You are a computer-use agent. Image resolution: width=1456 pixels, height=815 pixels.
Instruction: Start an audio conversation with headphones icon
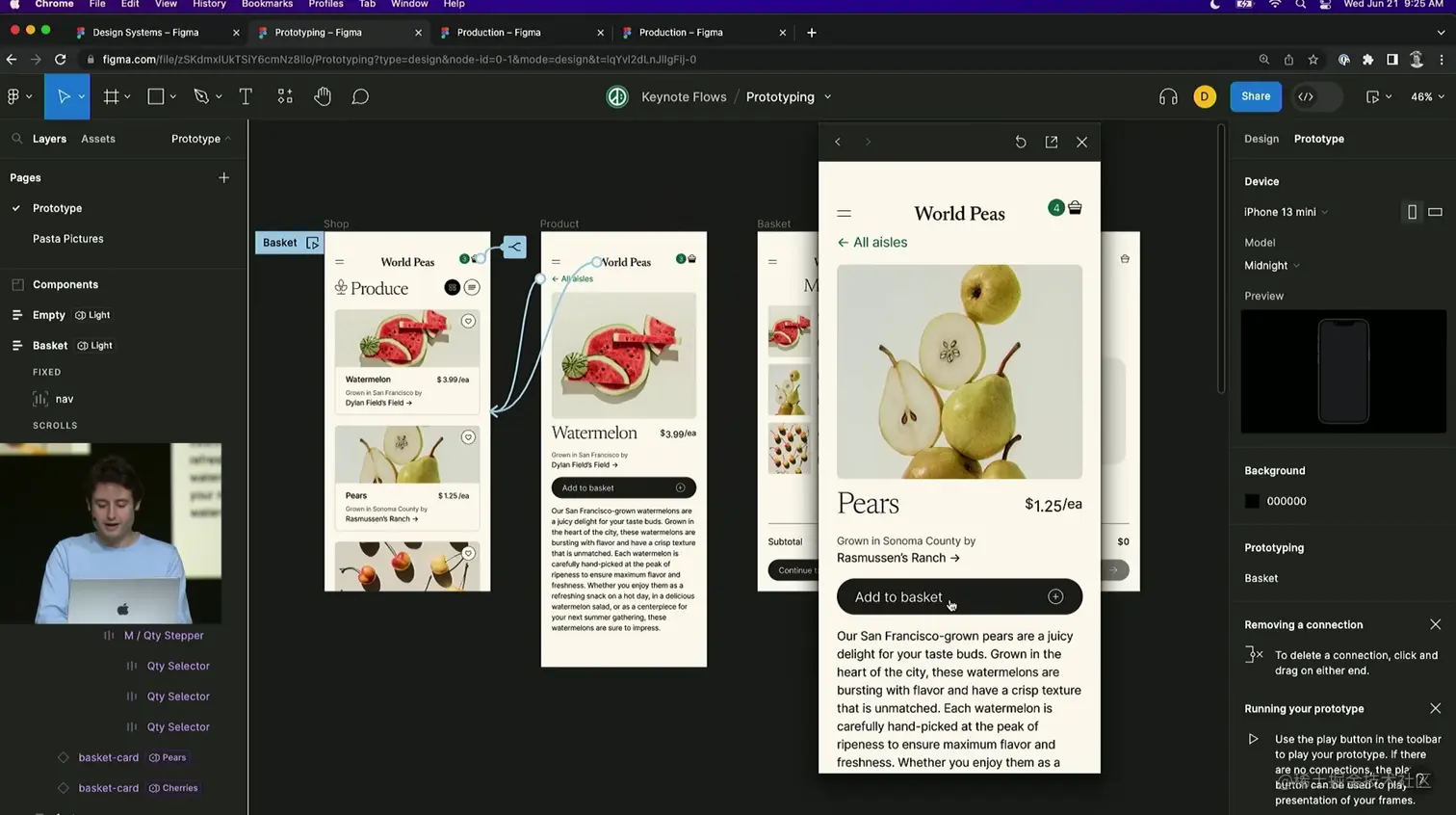click(1168, 96)
